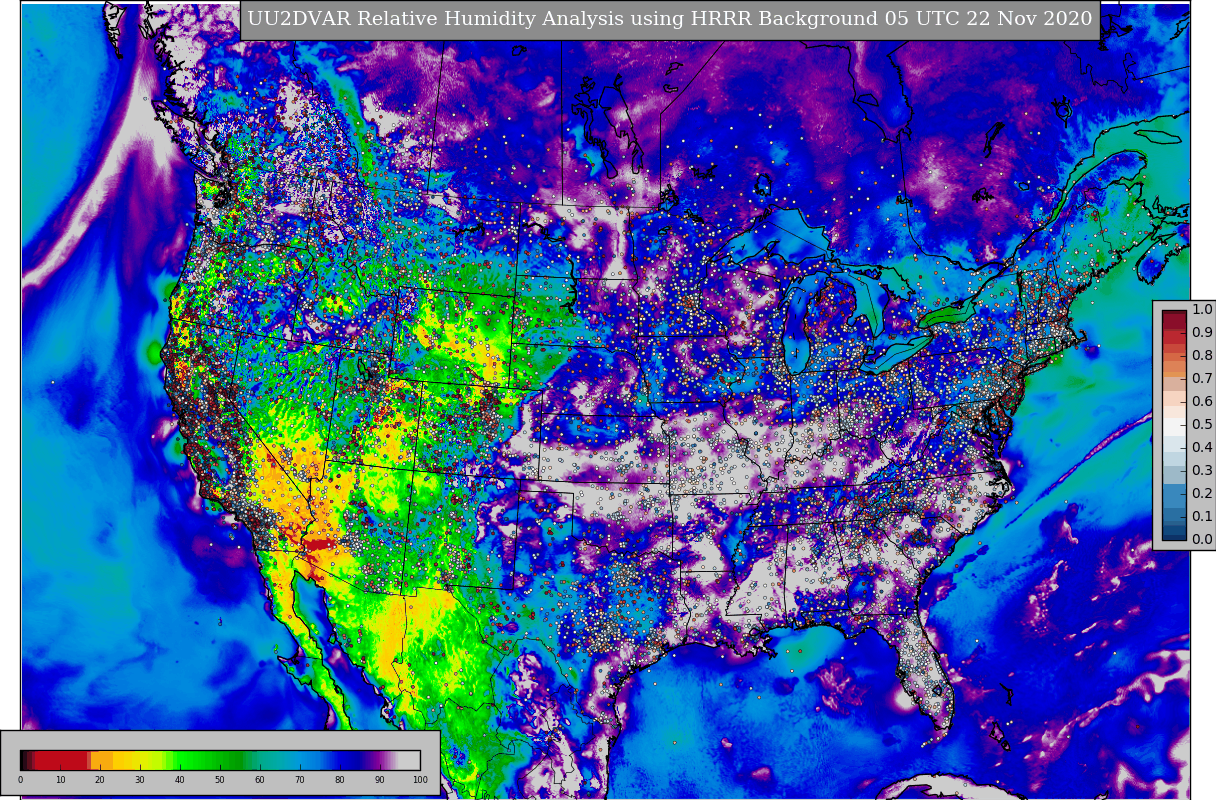Click the 70 tick label on humidity colorbar
This screenshot has width=1216, height=800.
[x=300, y=780]
